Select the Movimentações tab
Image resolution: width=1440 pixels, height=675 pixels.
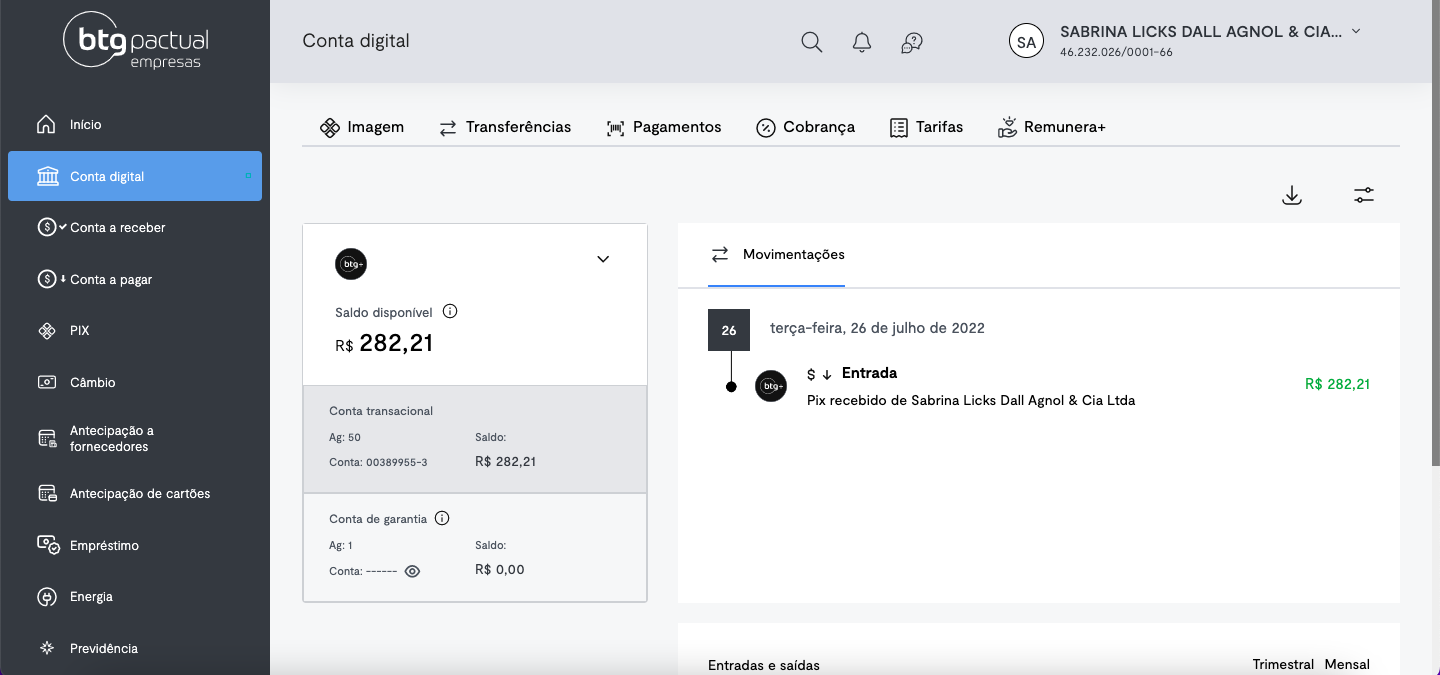click(777, 255)
